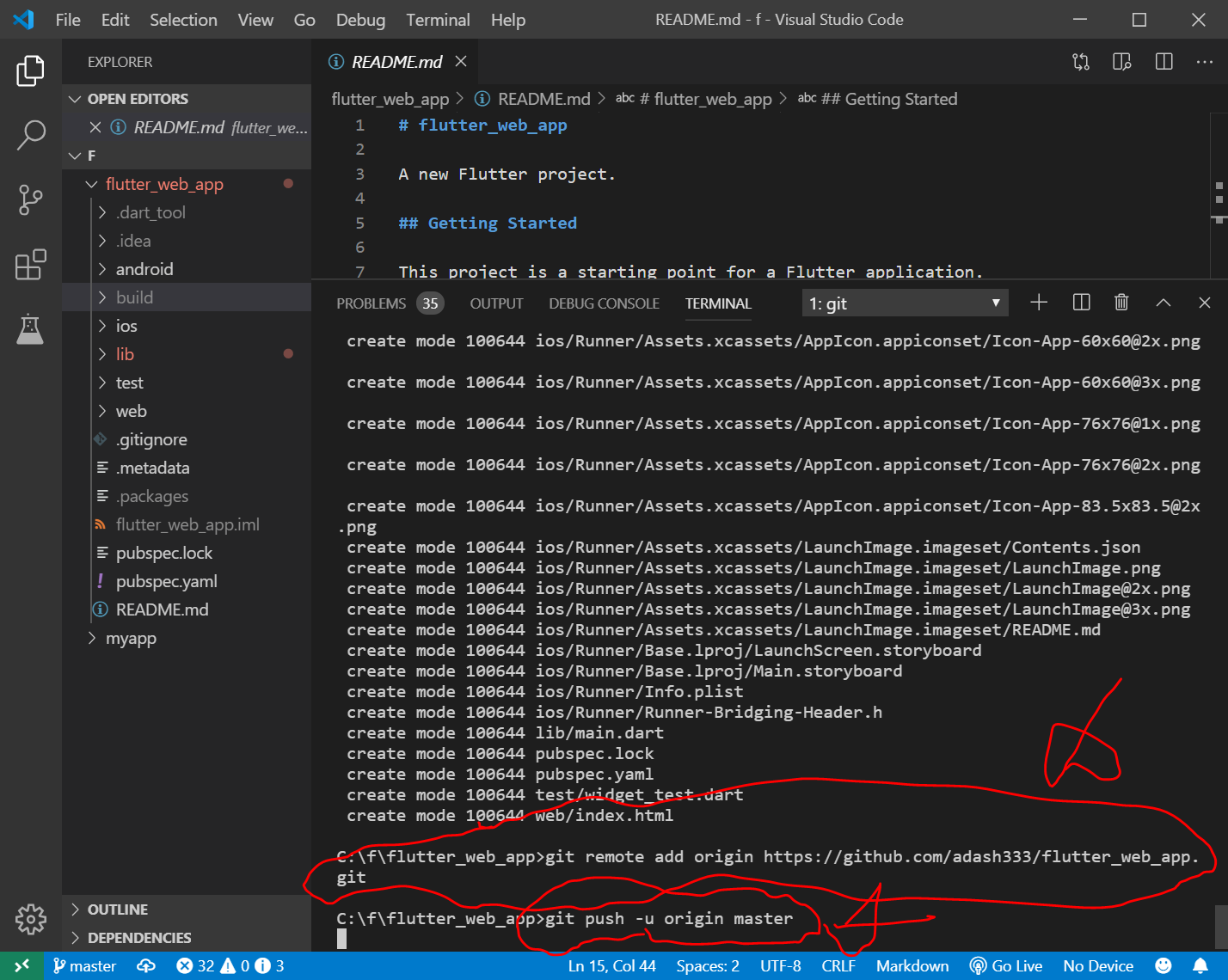Image resolution: width=1228 pixels, height=980 pixels.
Task: Click the notifications bell in status bar
Action: pyautogui.click(x=1200, y=965)
